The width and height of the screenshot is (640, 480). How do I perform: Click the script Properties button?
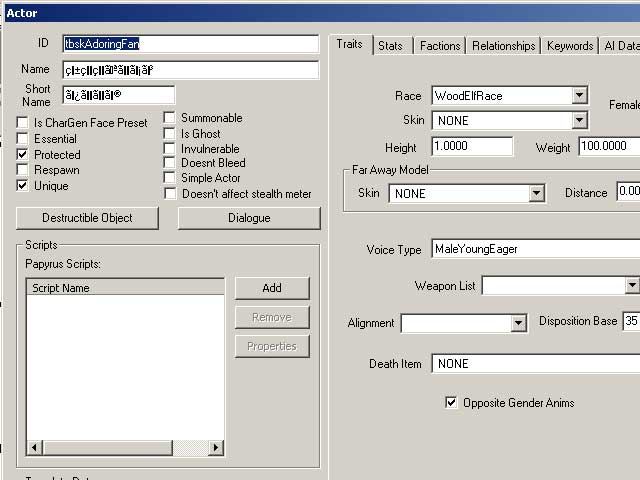[x=272, y=346]
